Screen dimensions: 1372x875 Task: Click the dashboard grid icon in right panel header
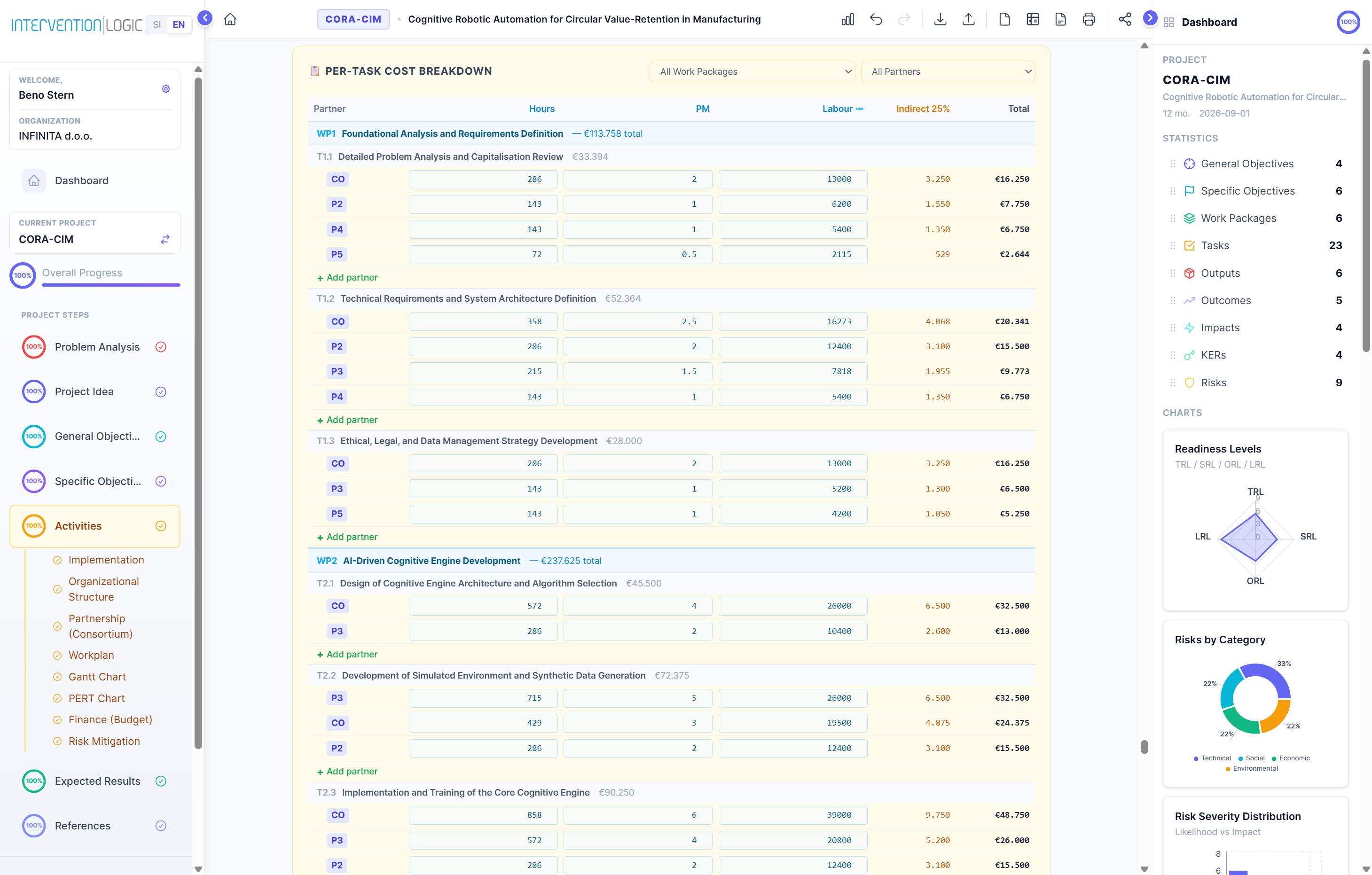(1168, 22)
